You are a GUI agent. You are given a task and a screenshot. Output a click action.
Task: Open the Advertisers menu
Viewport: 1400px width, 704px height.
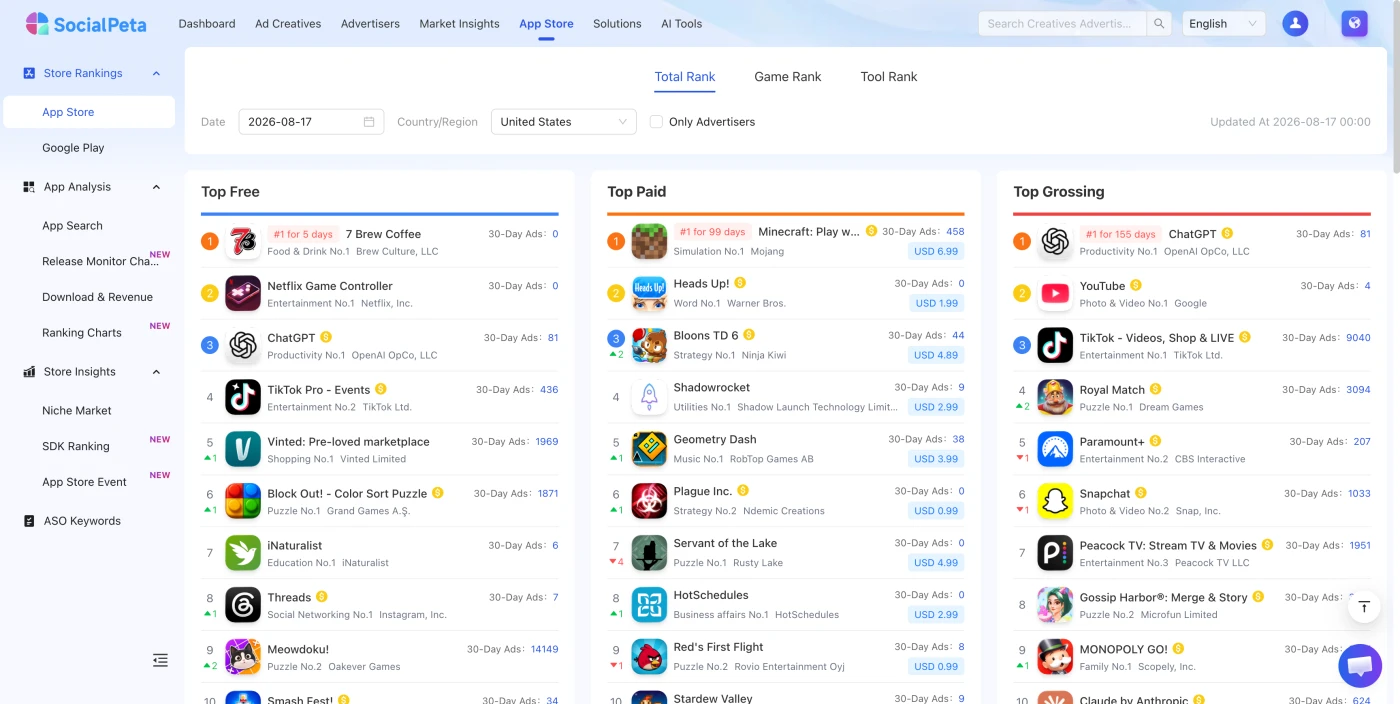(370, 24)
